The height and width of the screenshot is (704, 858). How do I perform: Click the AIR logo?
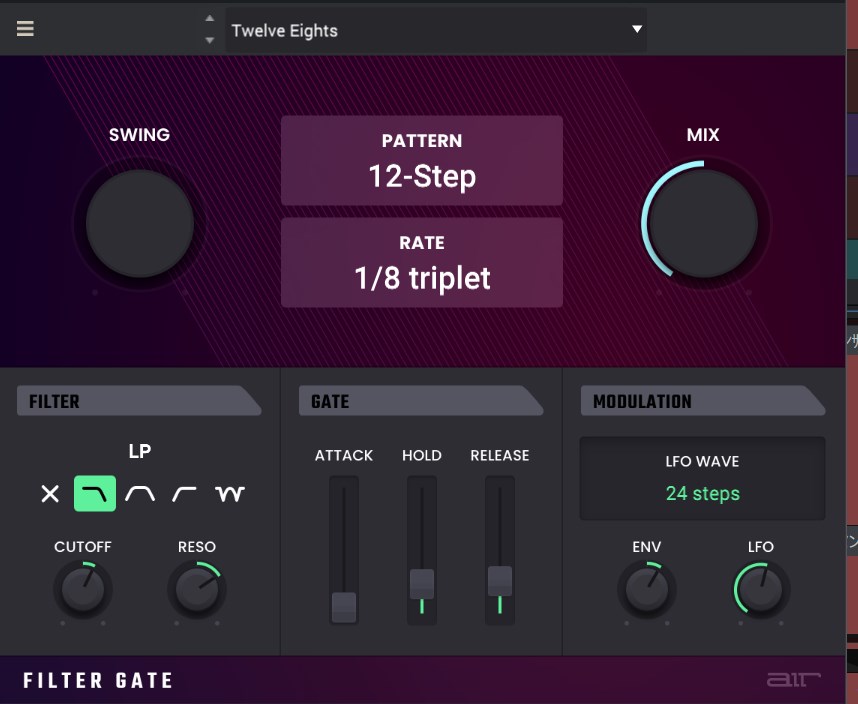793,680
